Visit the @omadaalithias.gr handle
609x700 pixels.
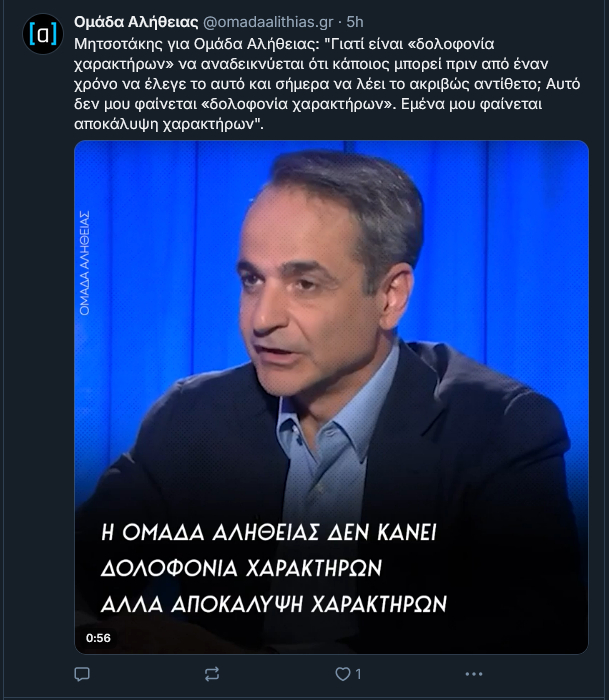point(268,22)
